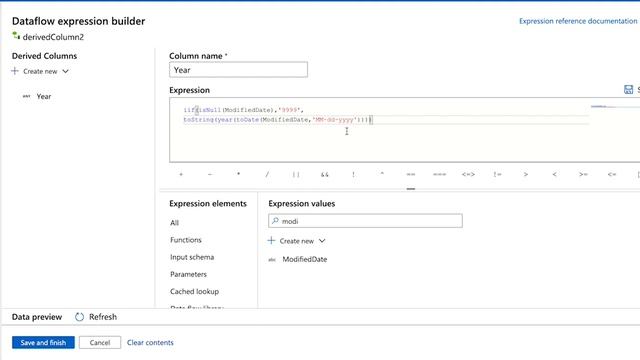
Task: Insert the greater-or-equal >= operator
Action: point(583,174)
